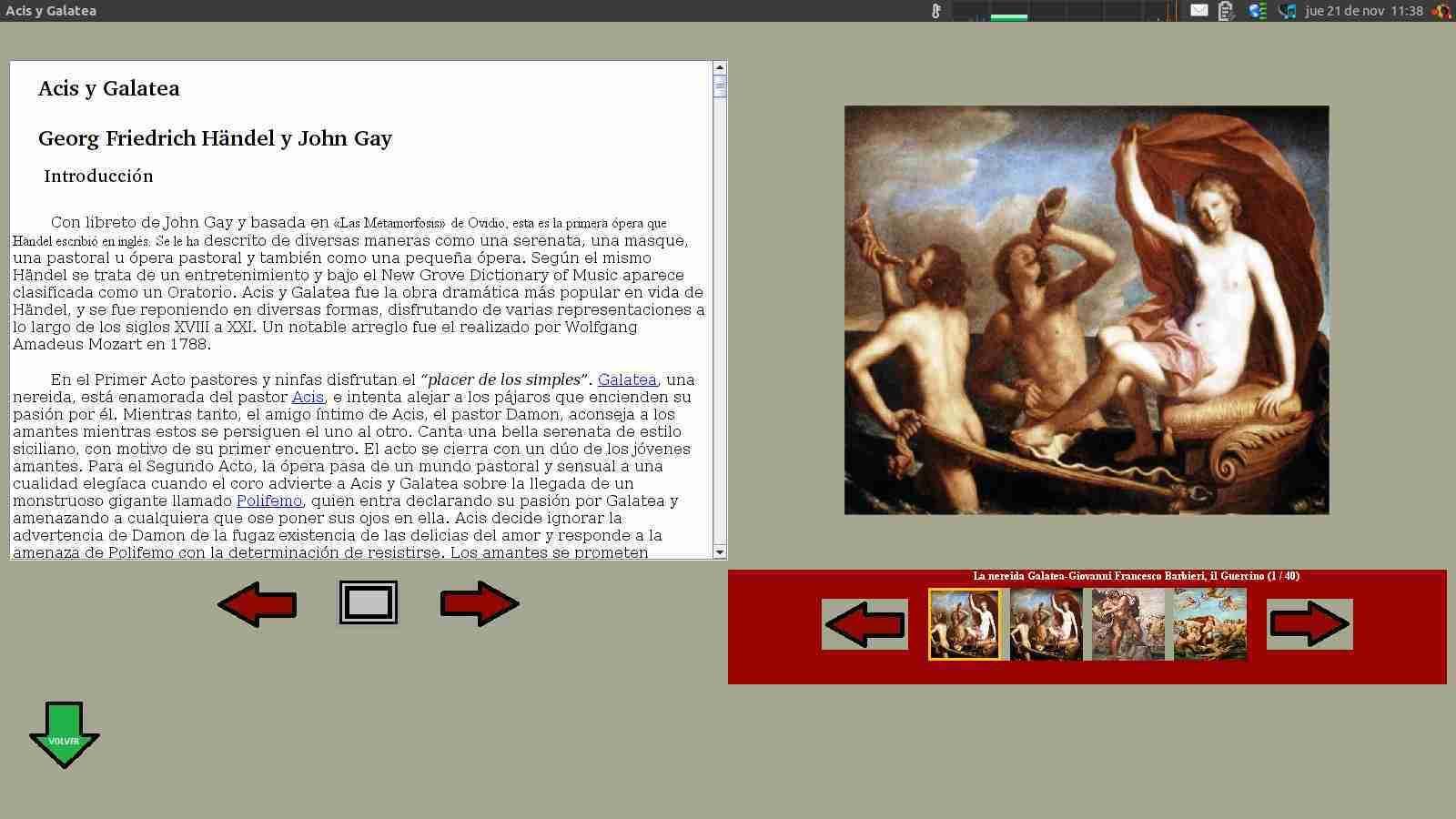1456x819 pixels.
Task: Click the italic phrase 'placer de los simples'
Action: (504, 379)
